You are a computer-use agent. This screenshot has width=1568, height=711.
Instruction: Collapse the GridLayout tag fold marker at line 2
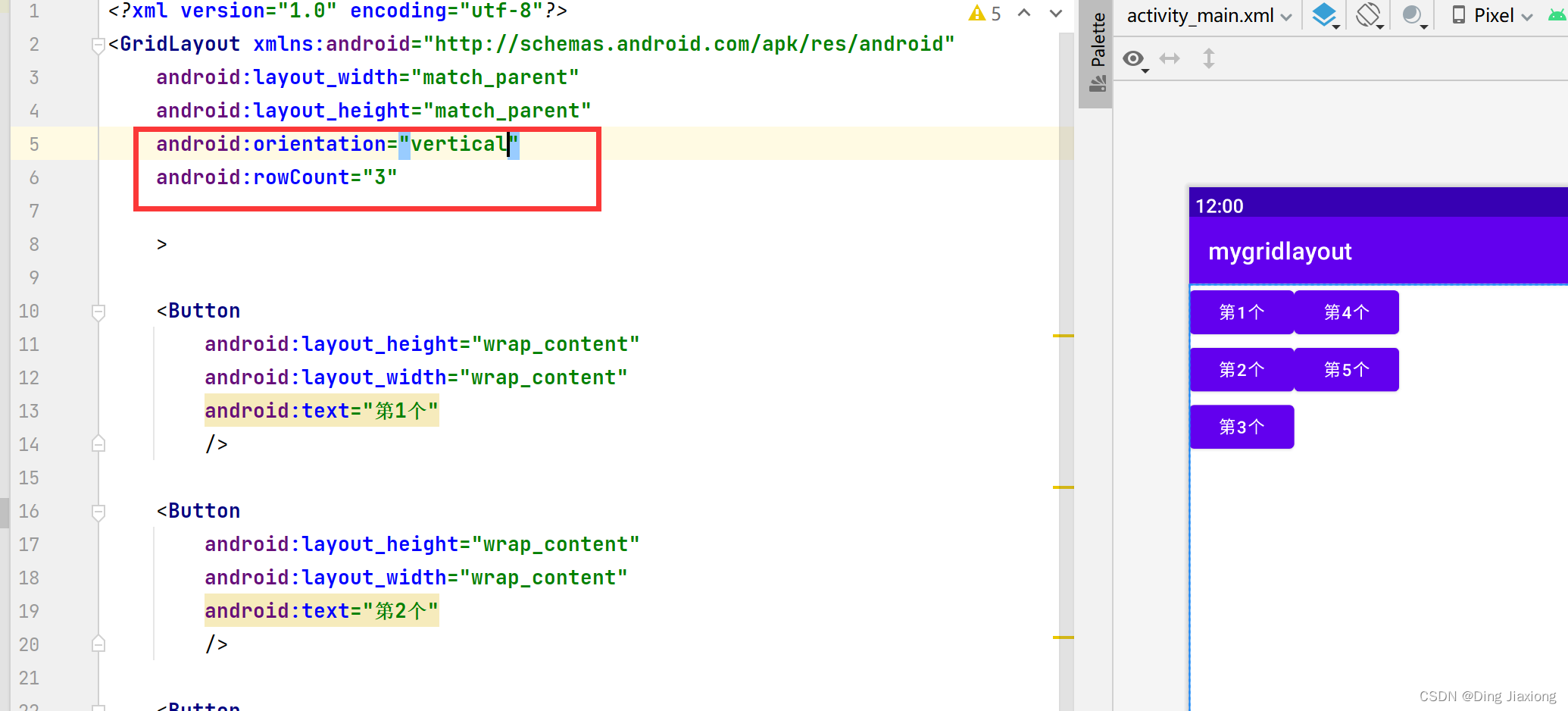(98, 45)
